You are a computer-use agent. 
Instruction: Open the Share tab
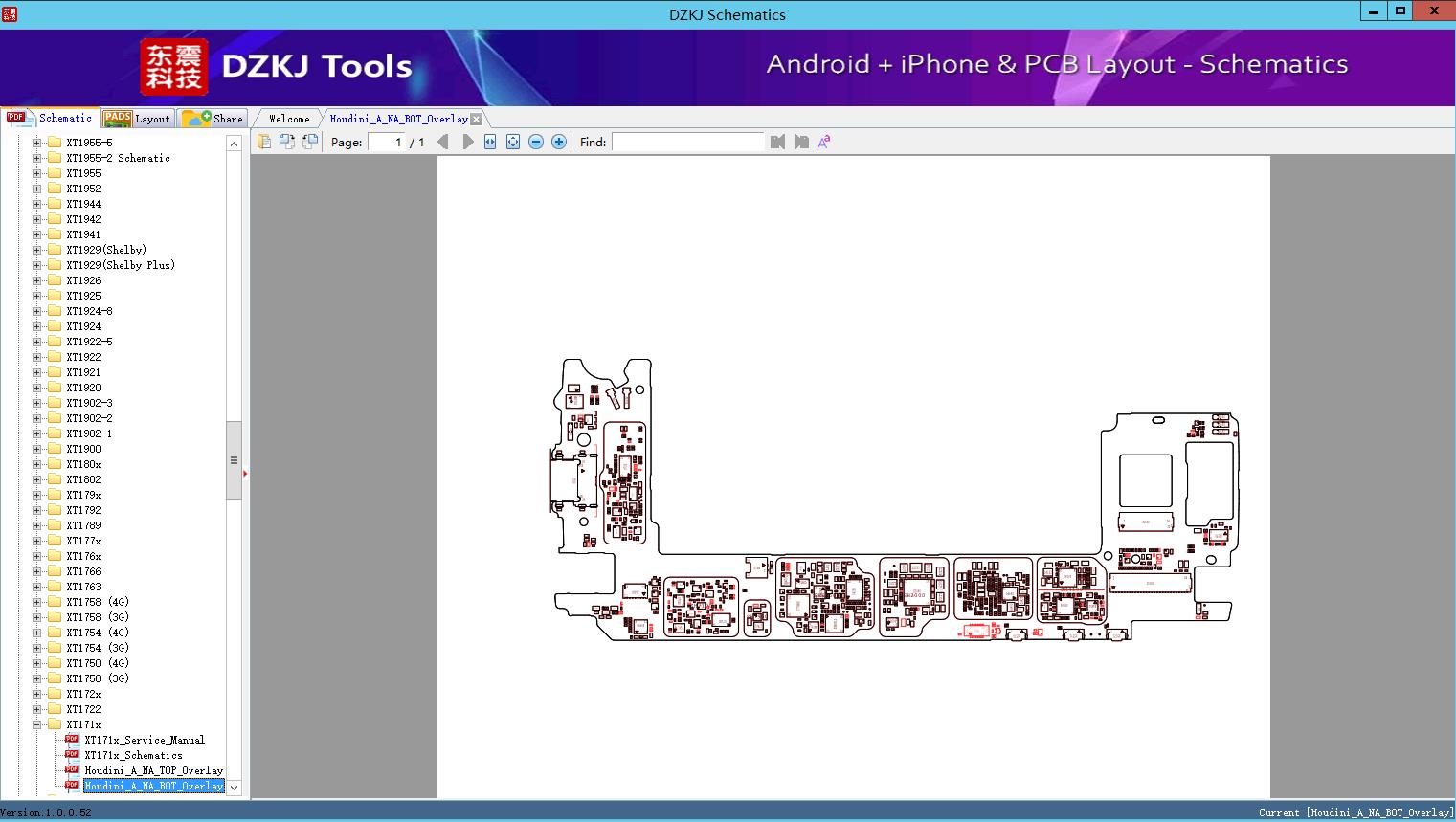[x=213, y=119]
